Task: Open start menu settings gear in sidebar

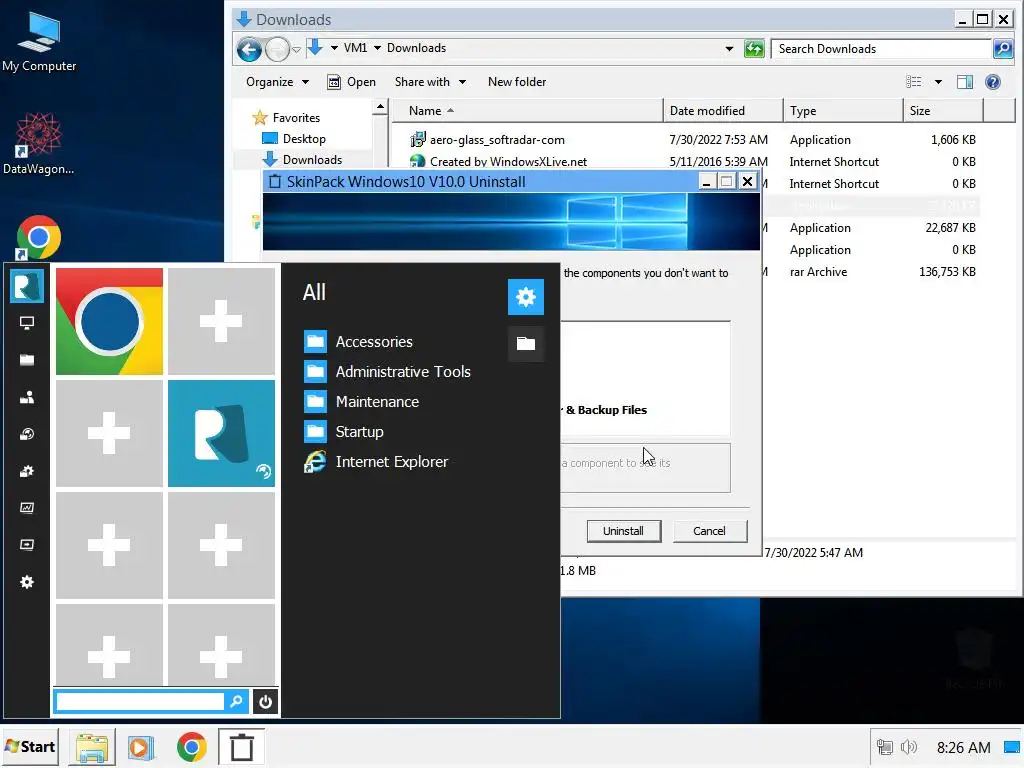Action: pos(27,582)
